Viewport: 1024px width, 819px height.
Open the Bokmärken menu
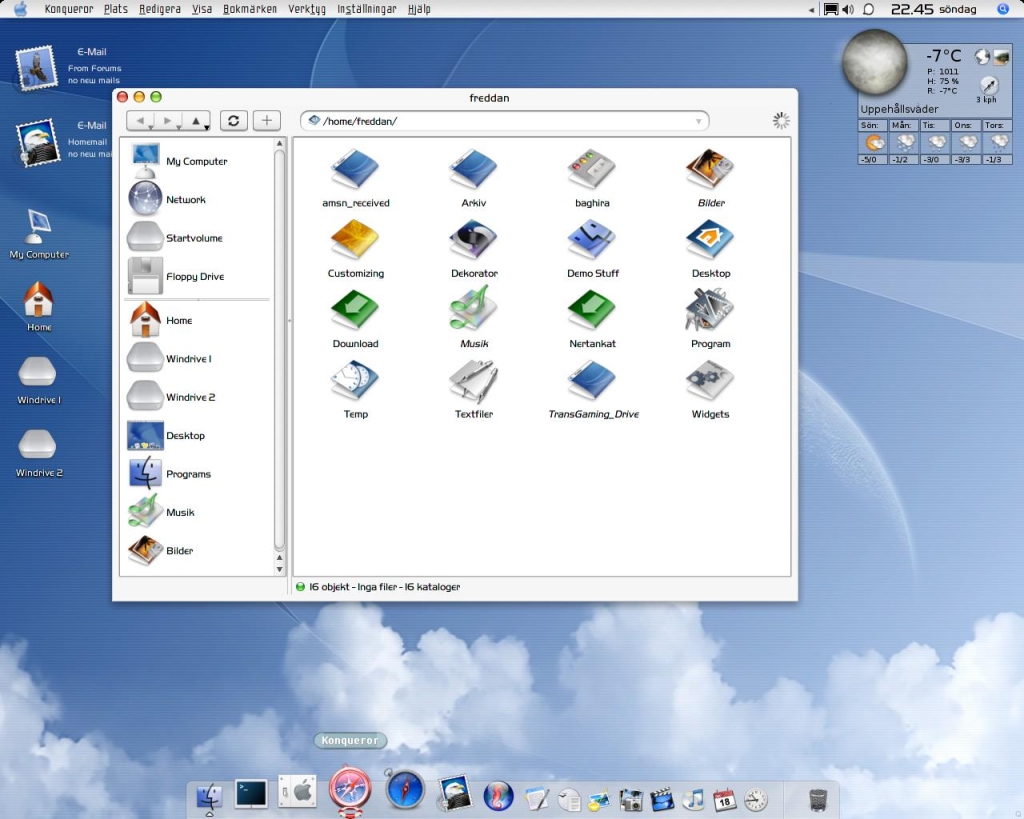pos(250,9)
